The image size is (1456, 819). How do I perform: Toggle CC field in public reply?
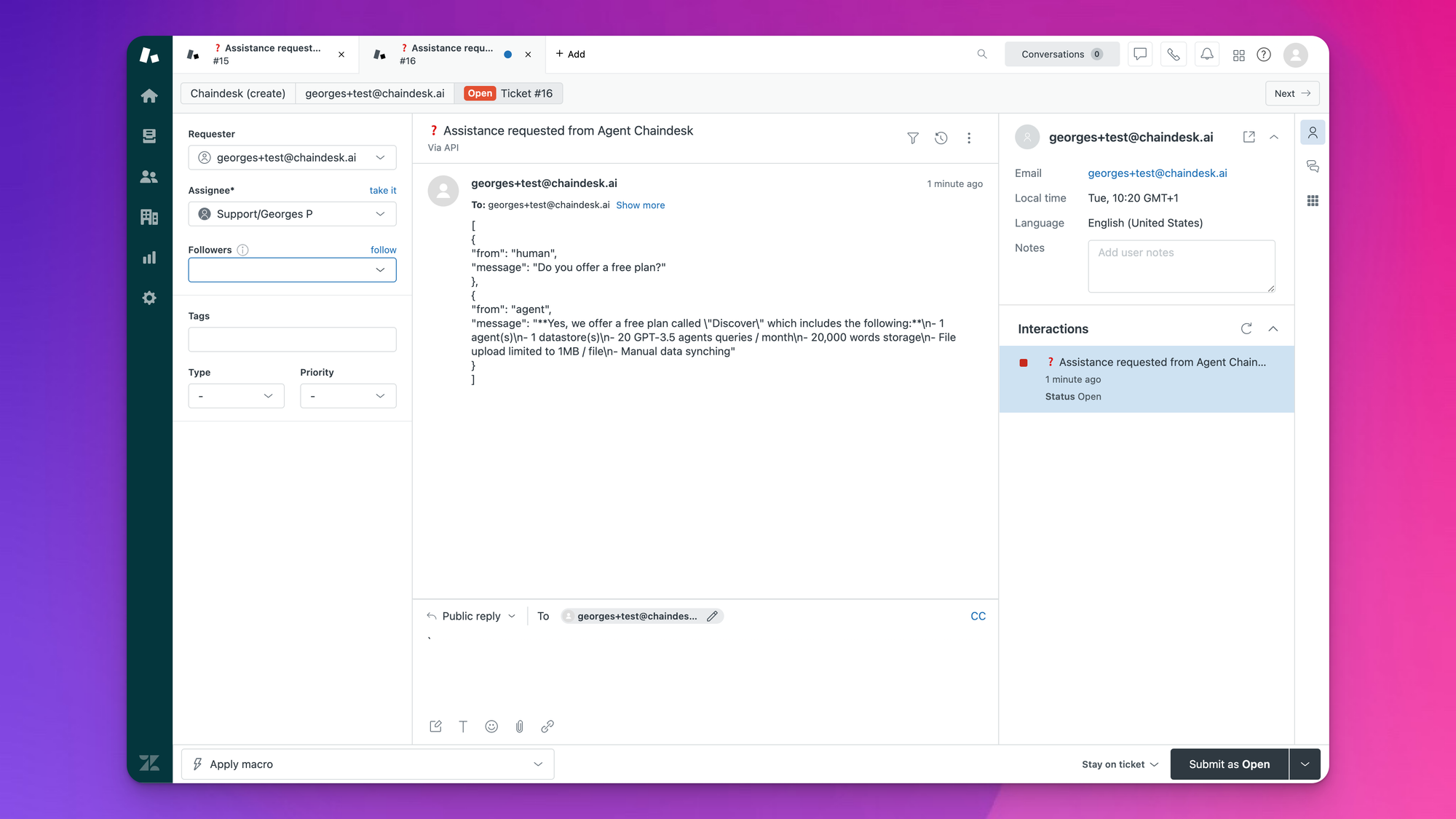[977, 616]
